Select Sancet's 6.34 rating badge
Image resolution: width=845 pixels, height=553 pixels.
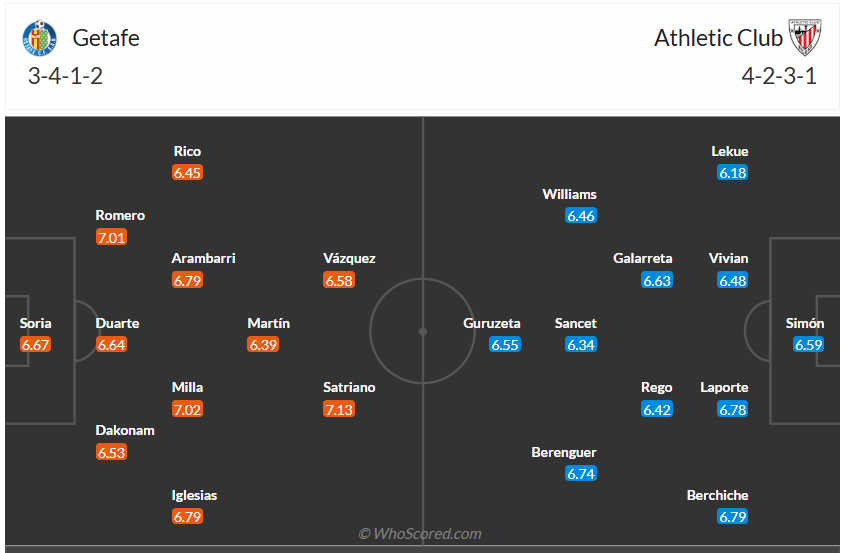click(581, 345)
